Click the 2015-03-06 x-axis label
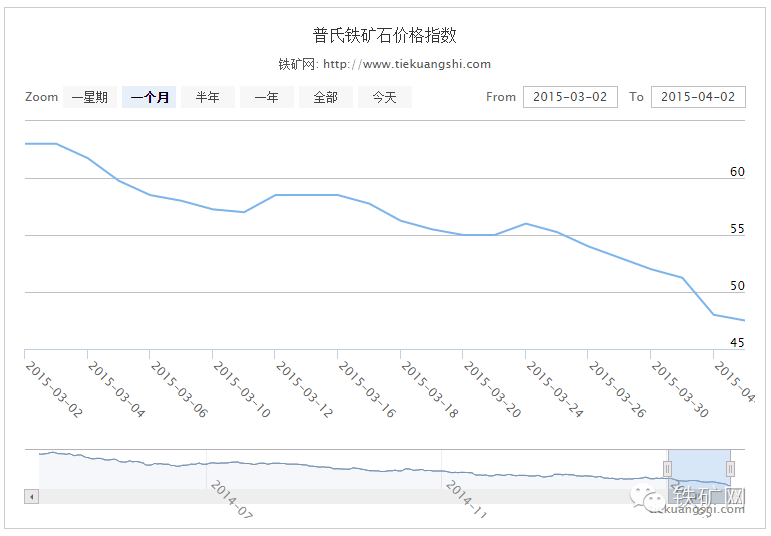 point(178,389)
